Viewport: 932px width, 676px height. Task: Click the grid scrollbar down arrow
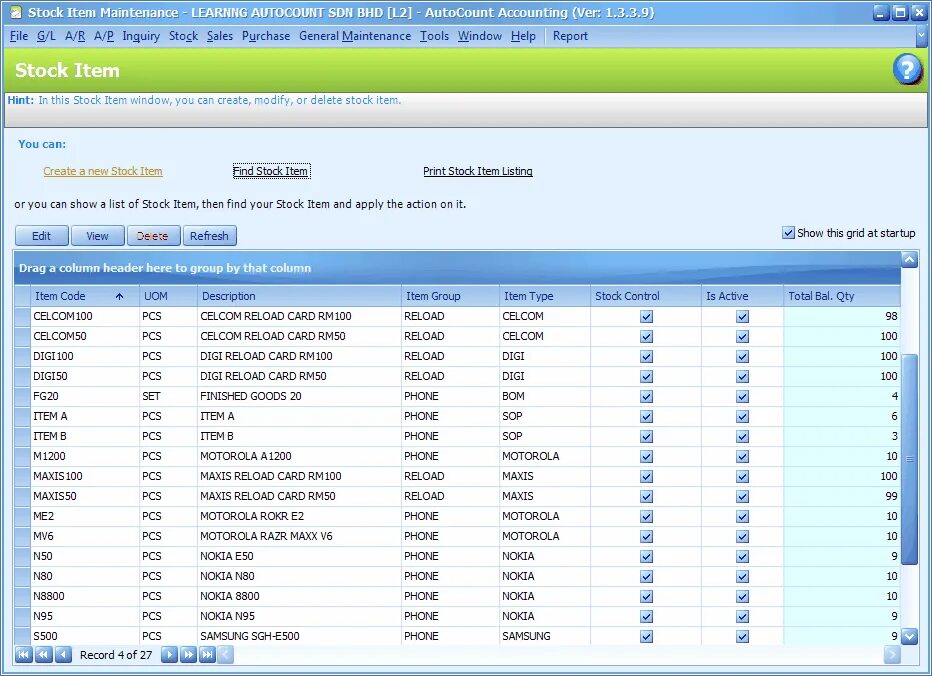(909, 636)
